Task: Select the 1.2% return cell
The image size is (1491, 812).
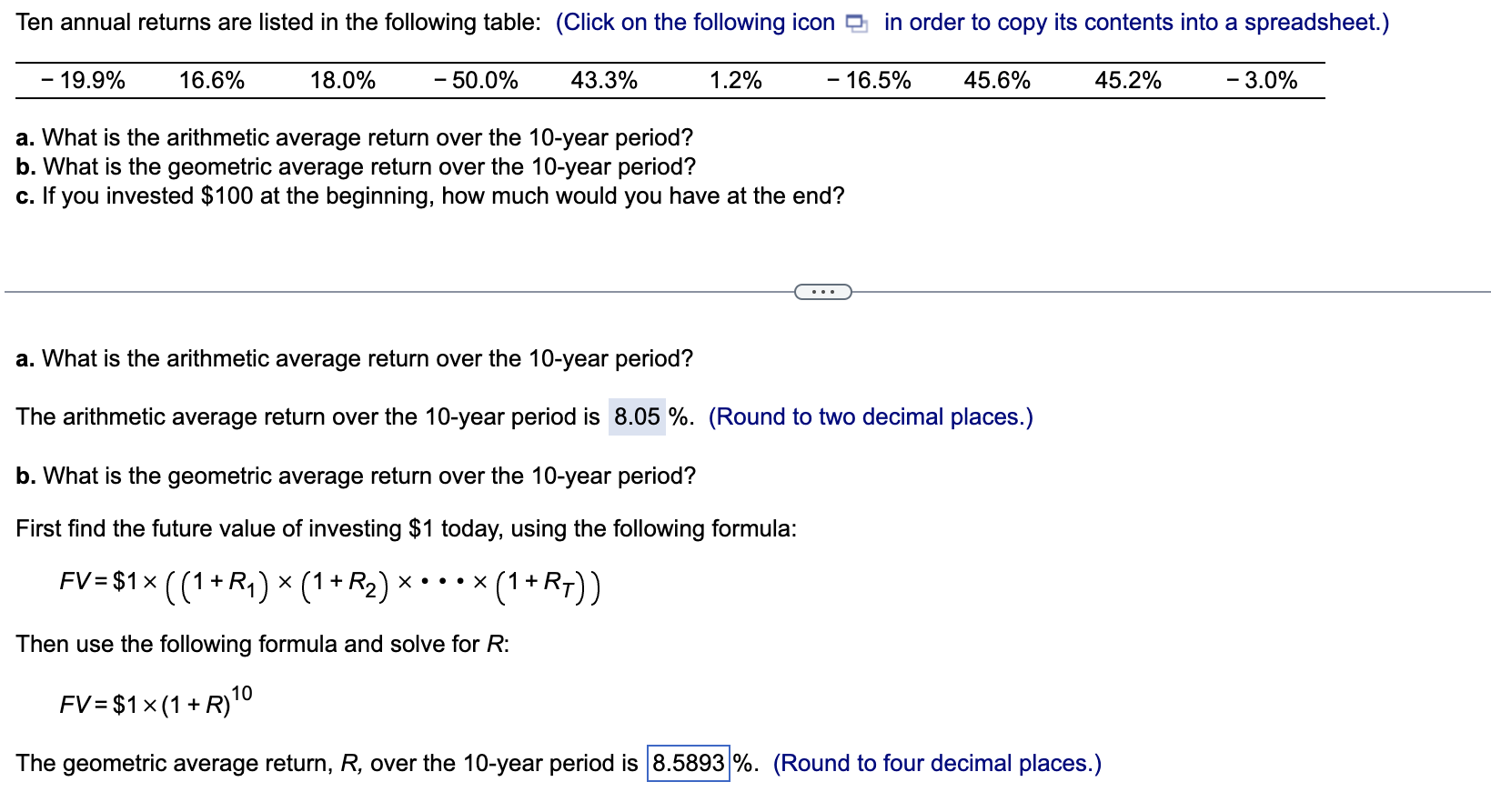Action: click(735, 80)
